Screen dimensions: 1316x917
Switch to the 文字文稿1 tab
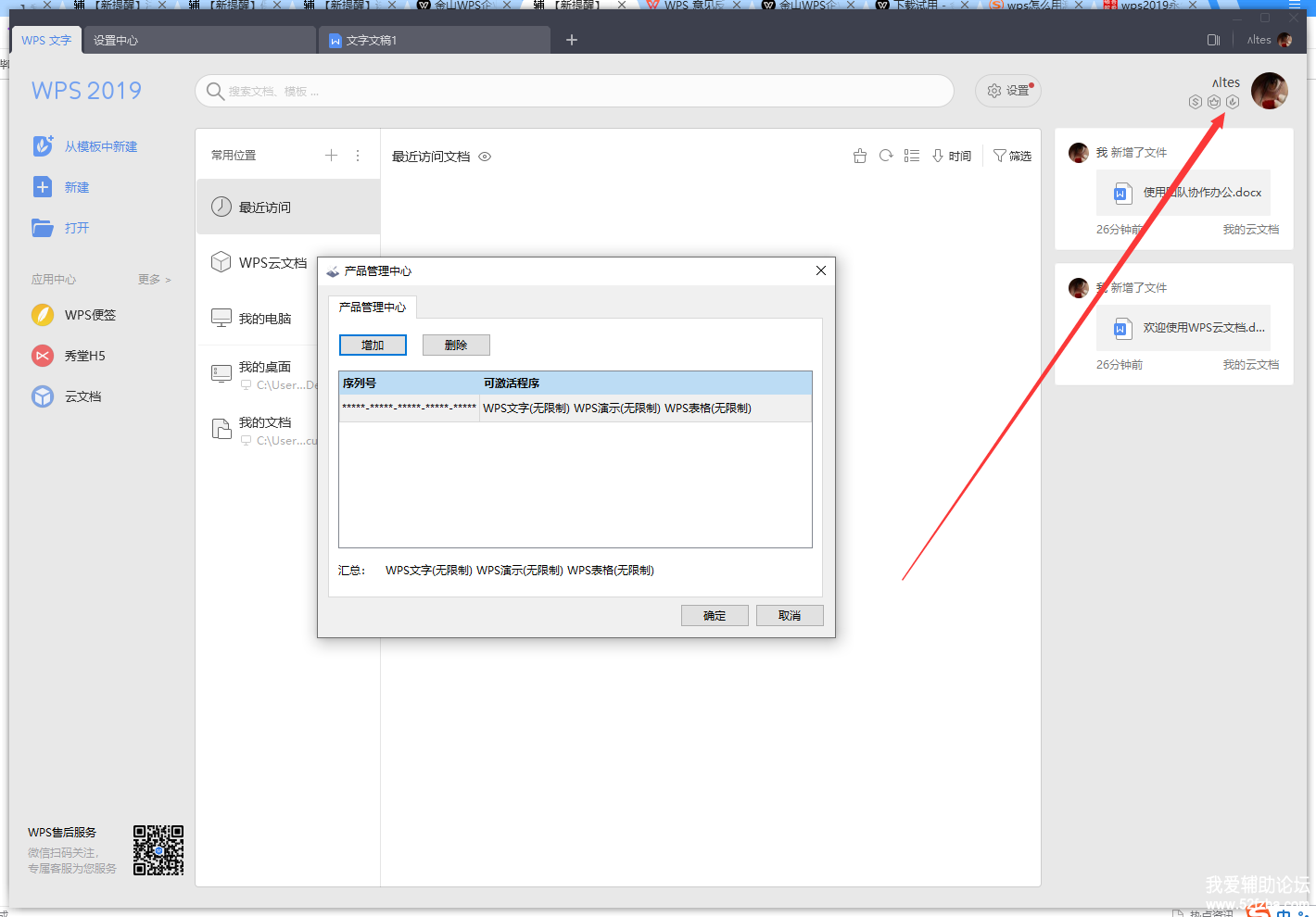tap(435, 40)
